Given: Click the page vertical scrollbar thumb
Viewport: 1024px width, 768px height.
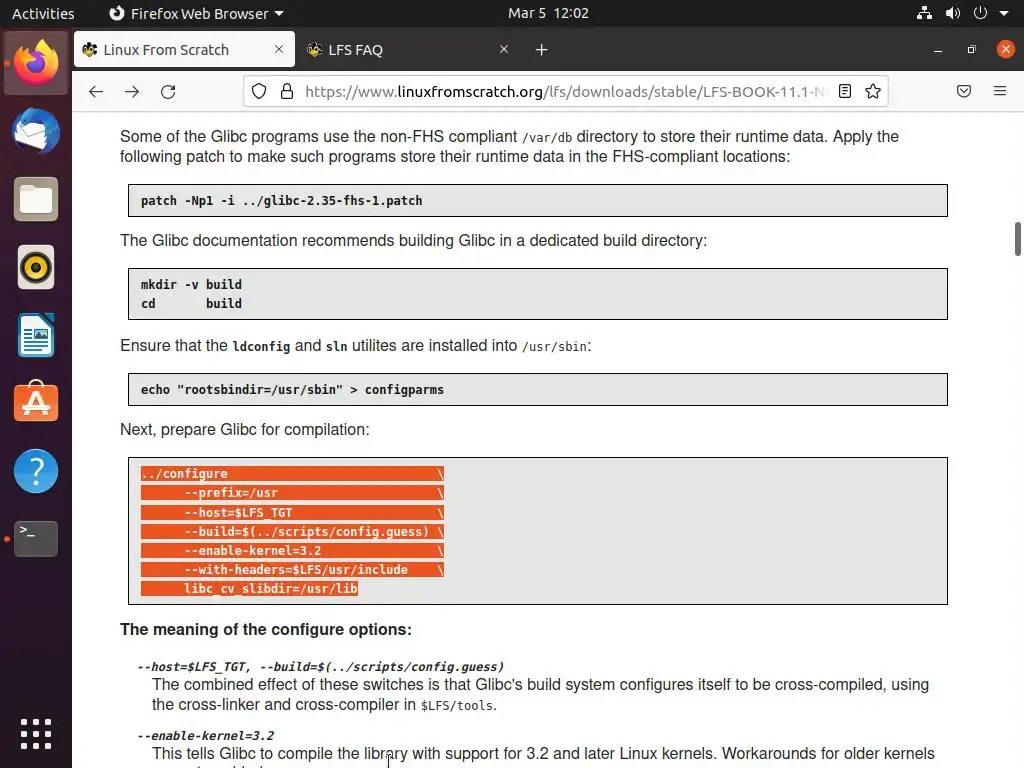Looking at the screenshot, I should (x=1017, y=240).
